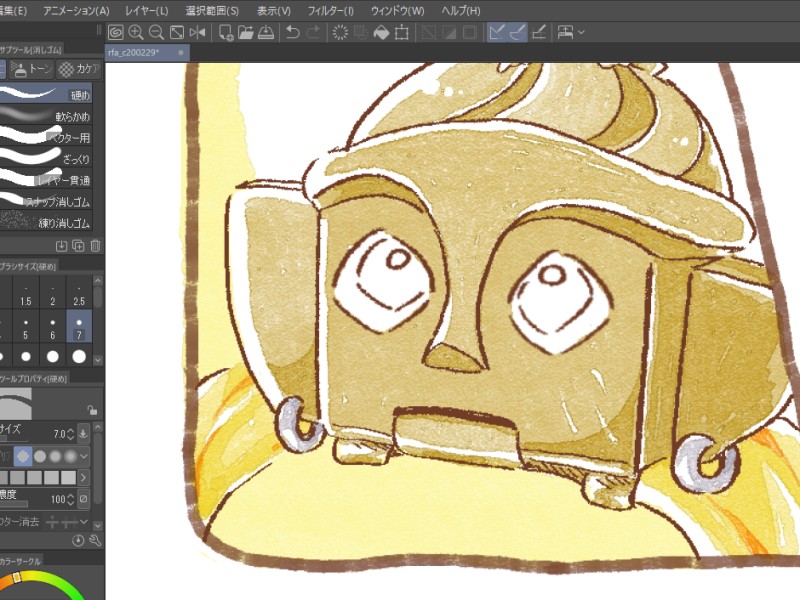
Task: Click the deselect icon in toolbar
Action: click(x=429, y=33)
